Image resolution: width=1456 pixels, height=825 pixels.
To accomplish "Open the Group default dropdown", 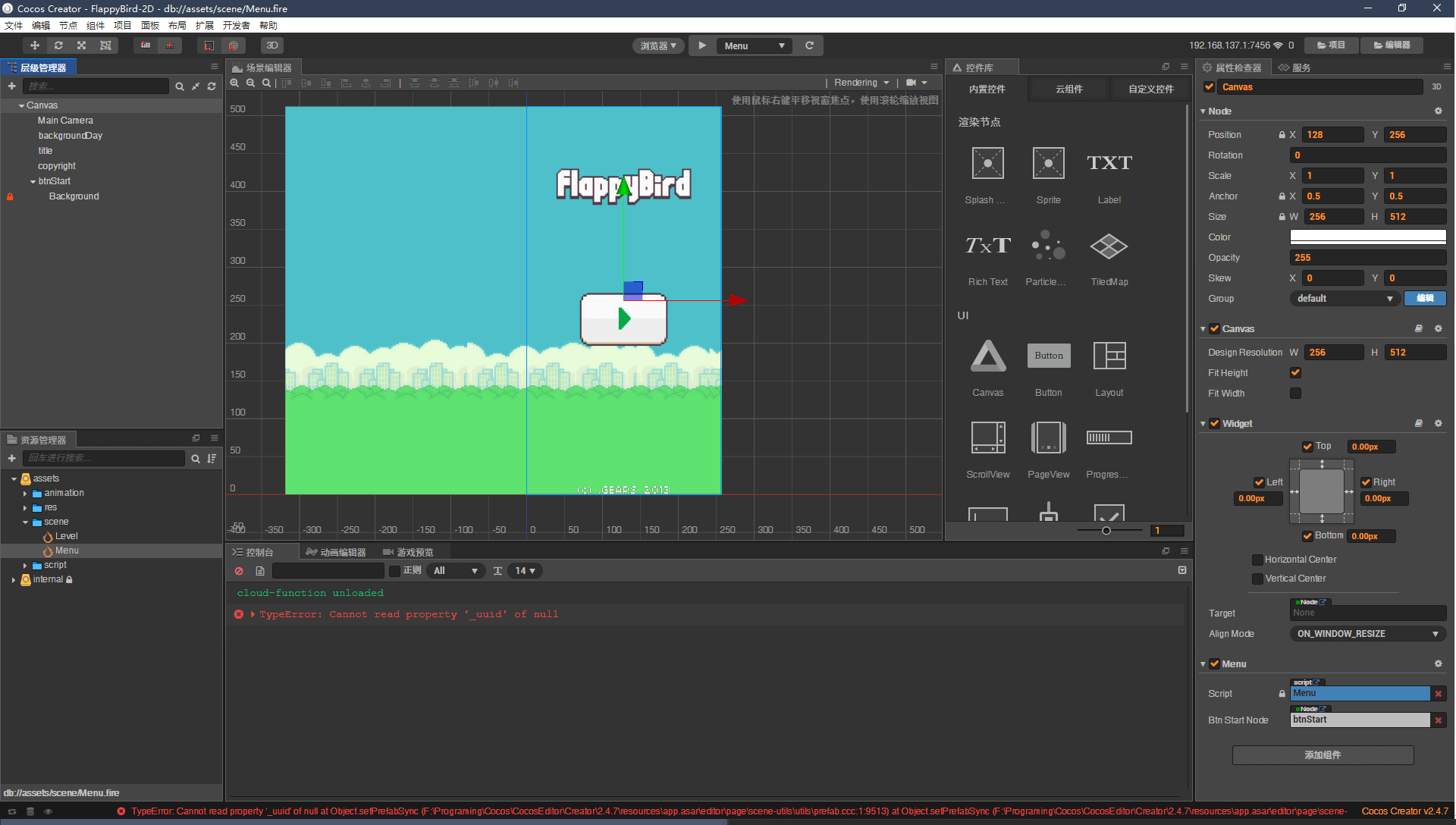I will pos(1344,299).
